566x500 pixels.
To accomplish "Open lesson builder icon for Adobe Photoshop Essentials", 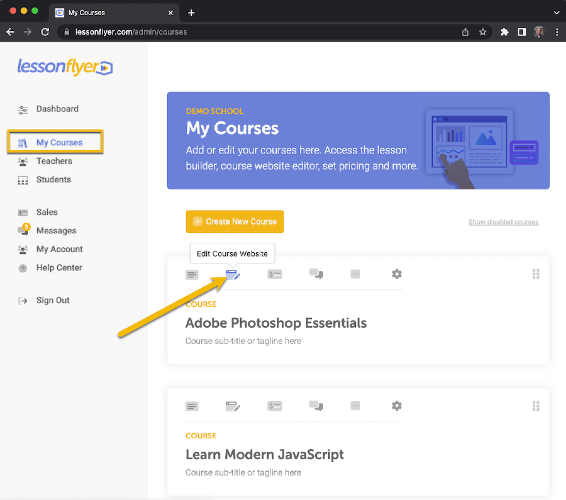I will coord(192,275).
